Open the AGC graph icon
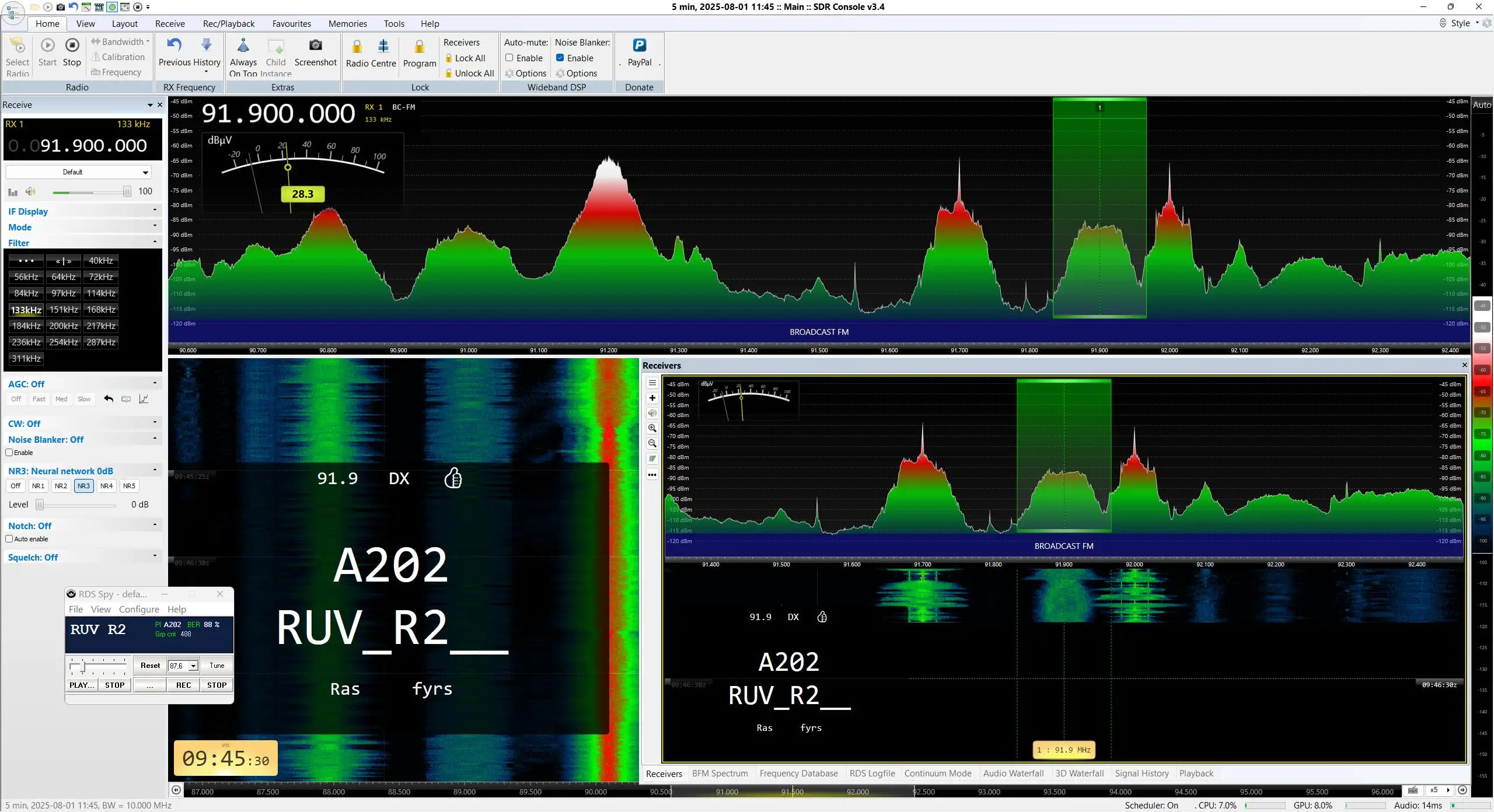Screen dimensions: 1494x812 pos(144,399)
